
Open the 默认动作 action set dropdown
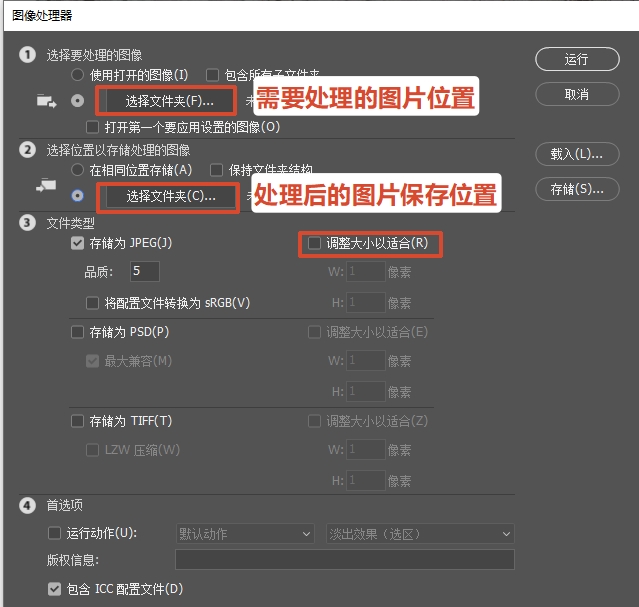click(245, 534)
